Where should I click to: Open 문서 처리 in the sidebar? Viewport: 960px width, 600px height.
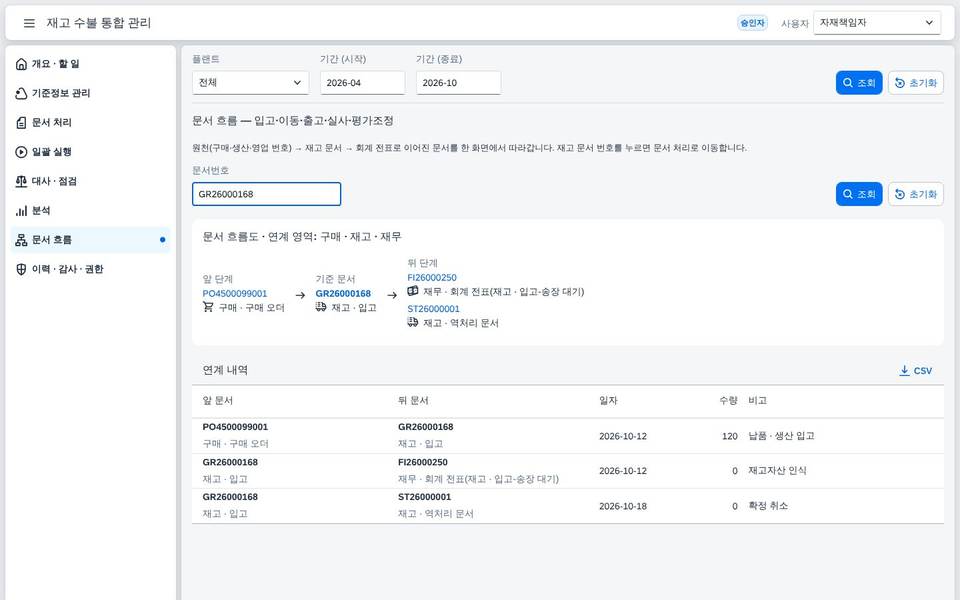tap(91, 122)
